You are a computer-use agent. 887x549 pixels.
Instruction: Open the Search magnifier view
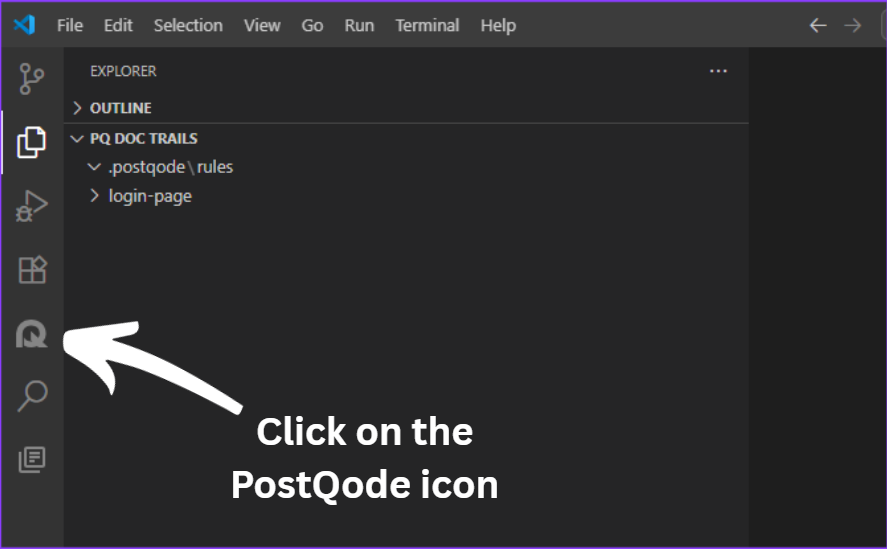click(32, 396)
